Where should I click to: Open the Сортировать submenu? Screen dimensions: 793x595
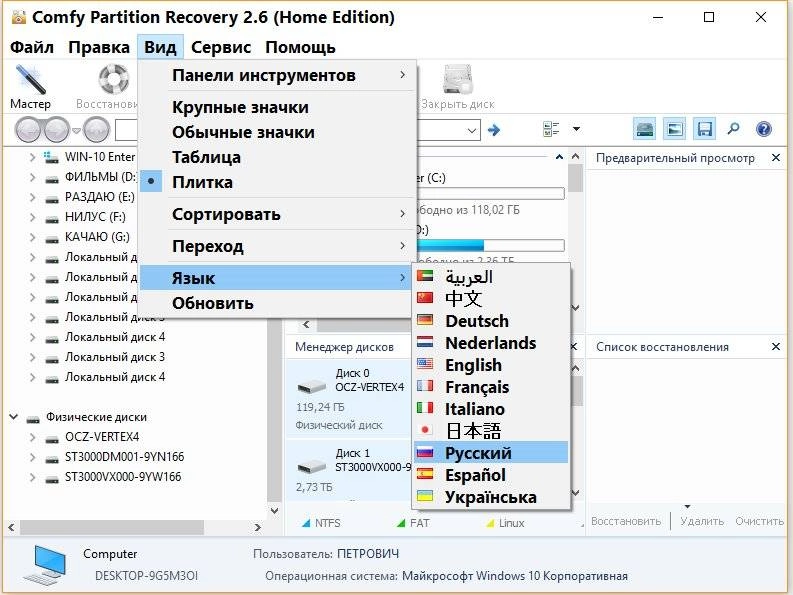click(x=276, y=214)
